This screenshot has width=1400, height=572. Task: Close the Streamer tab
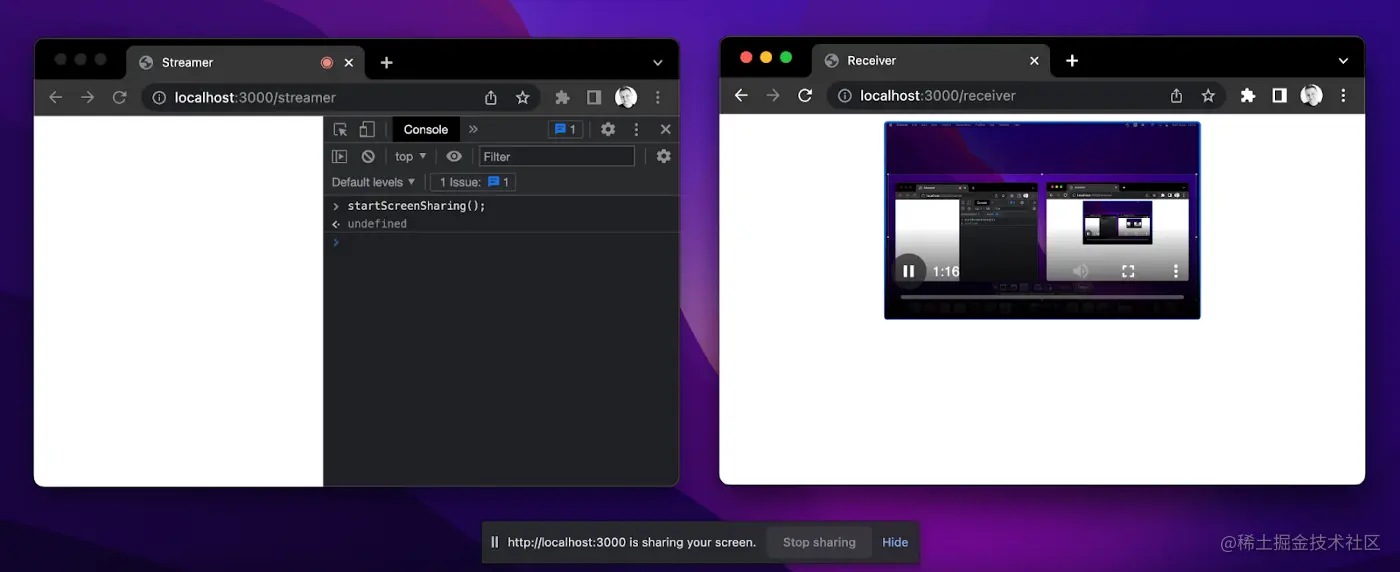(349, 62)
